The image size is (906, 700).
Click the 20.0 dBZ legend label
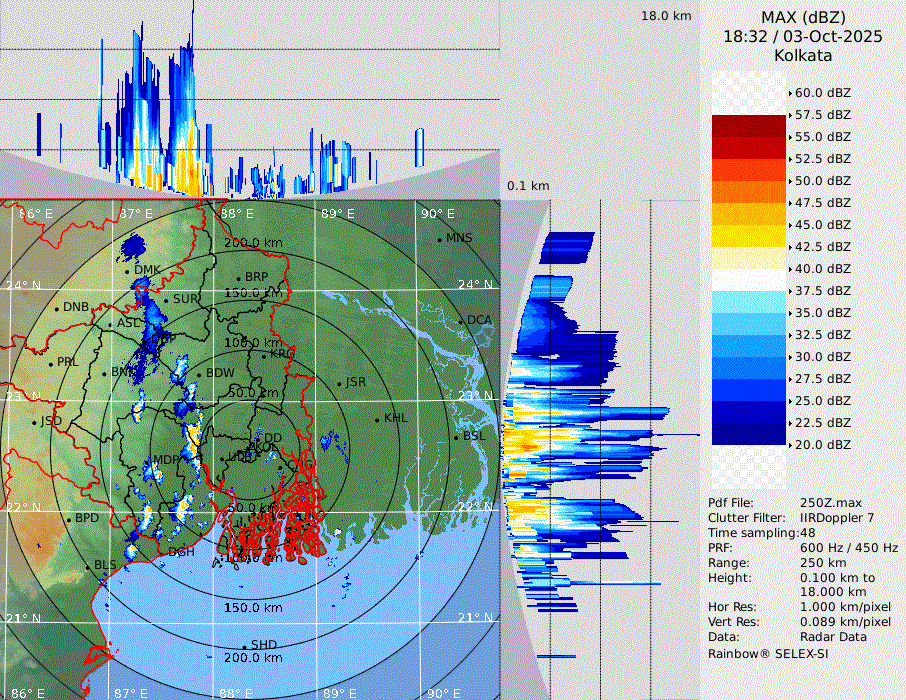coord(823,444)
